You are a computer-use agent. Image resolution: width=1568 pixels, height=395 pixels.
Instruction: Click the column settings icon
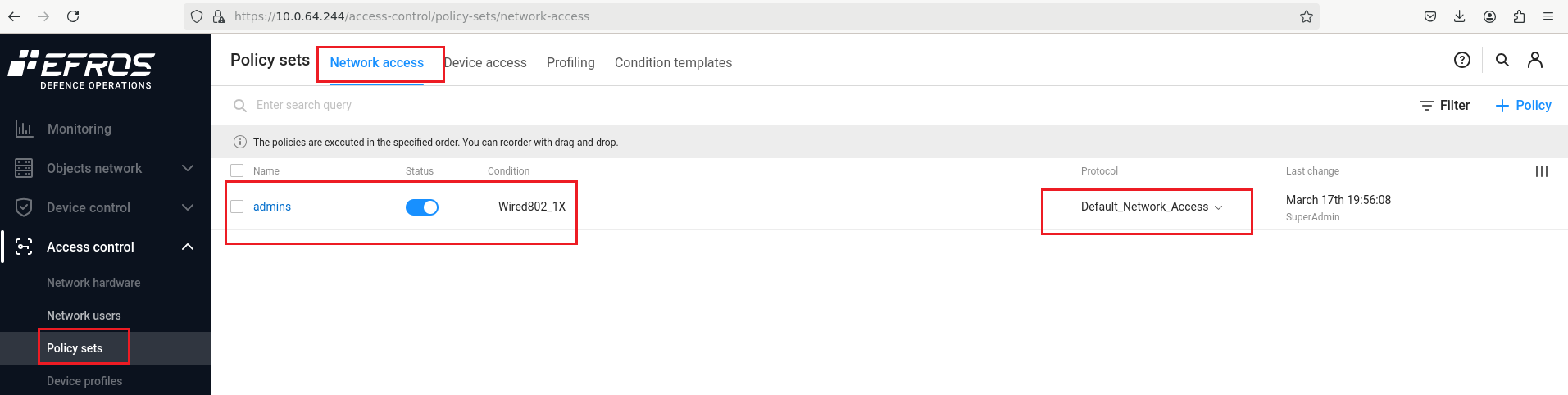tap(1541, 171)
